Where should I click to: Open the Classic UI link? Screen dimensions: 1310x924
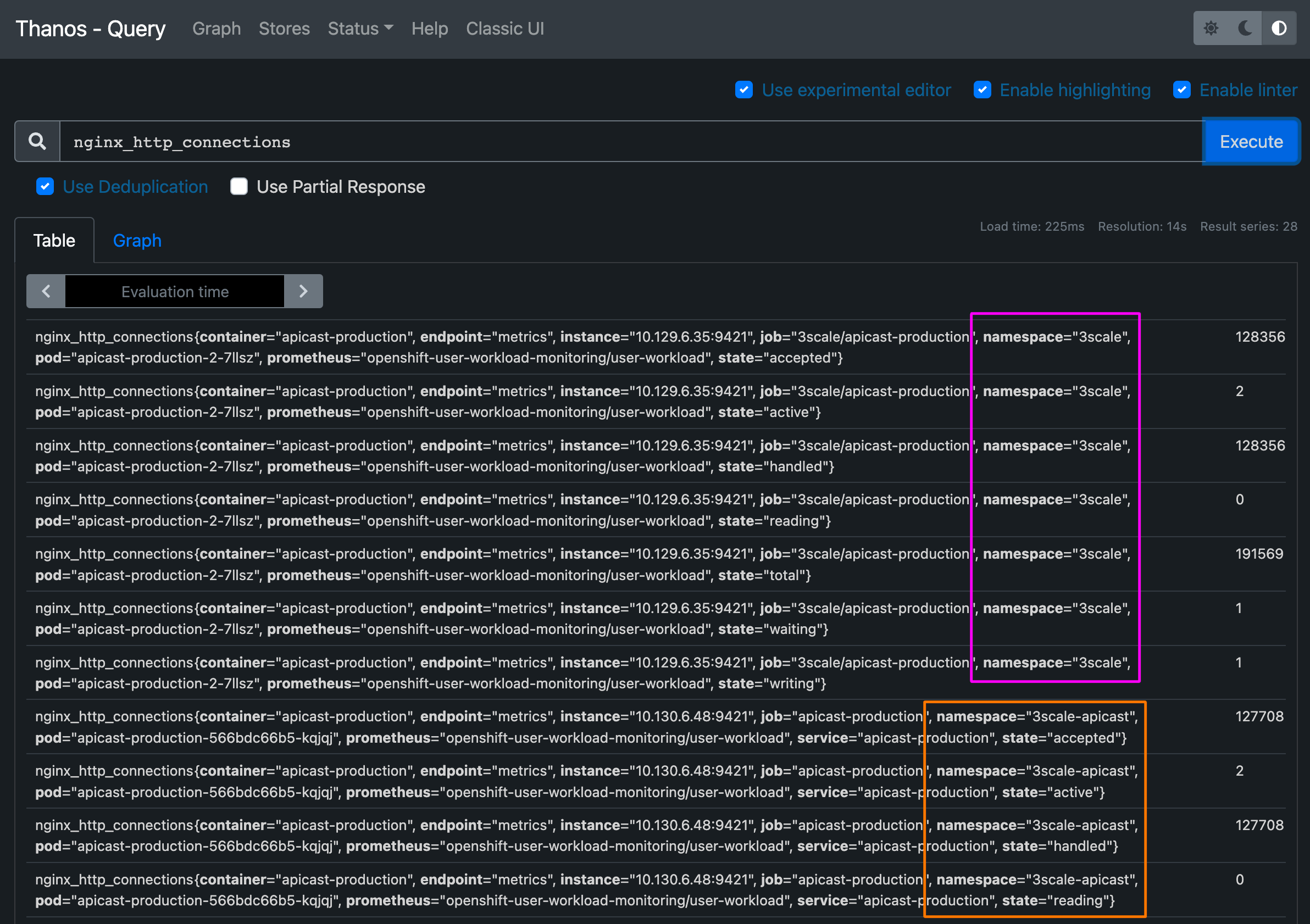(505, 29)
